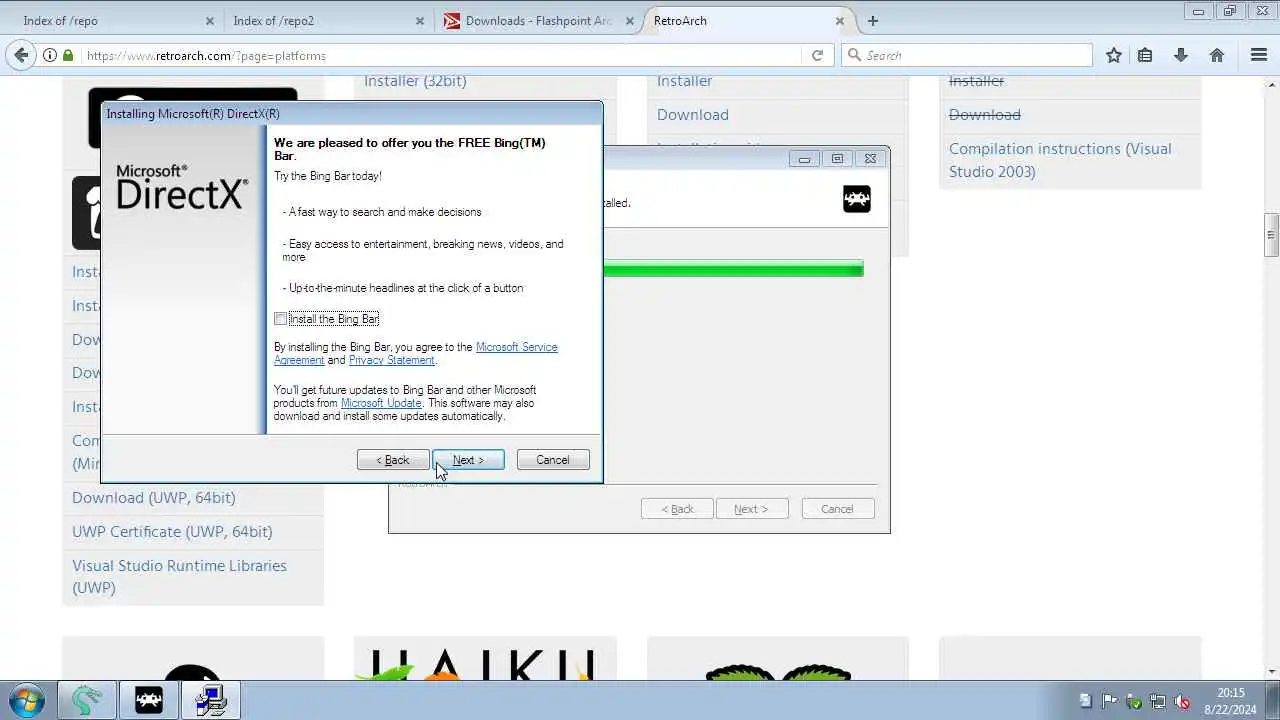This screenshot has height=720, width=1280.
Task: Close the Index of /repo2 tab
Action: coord(419,21)
